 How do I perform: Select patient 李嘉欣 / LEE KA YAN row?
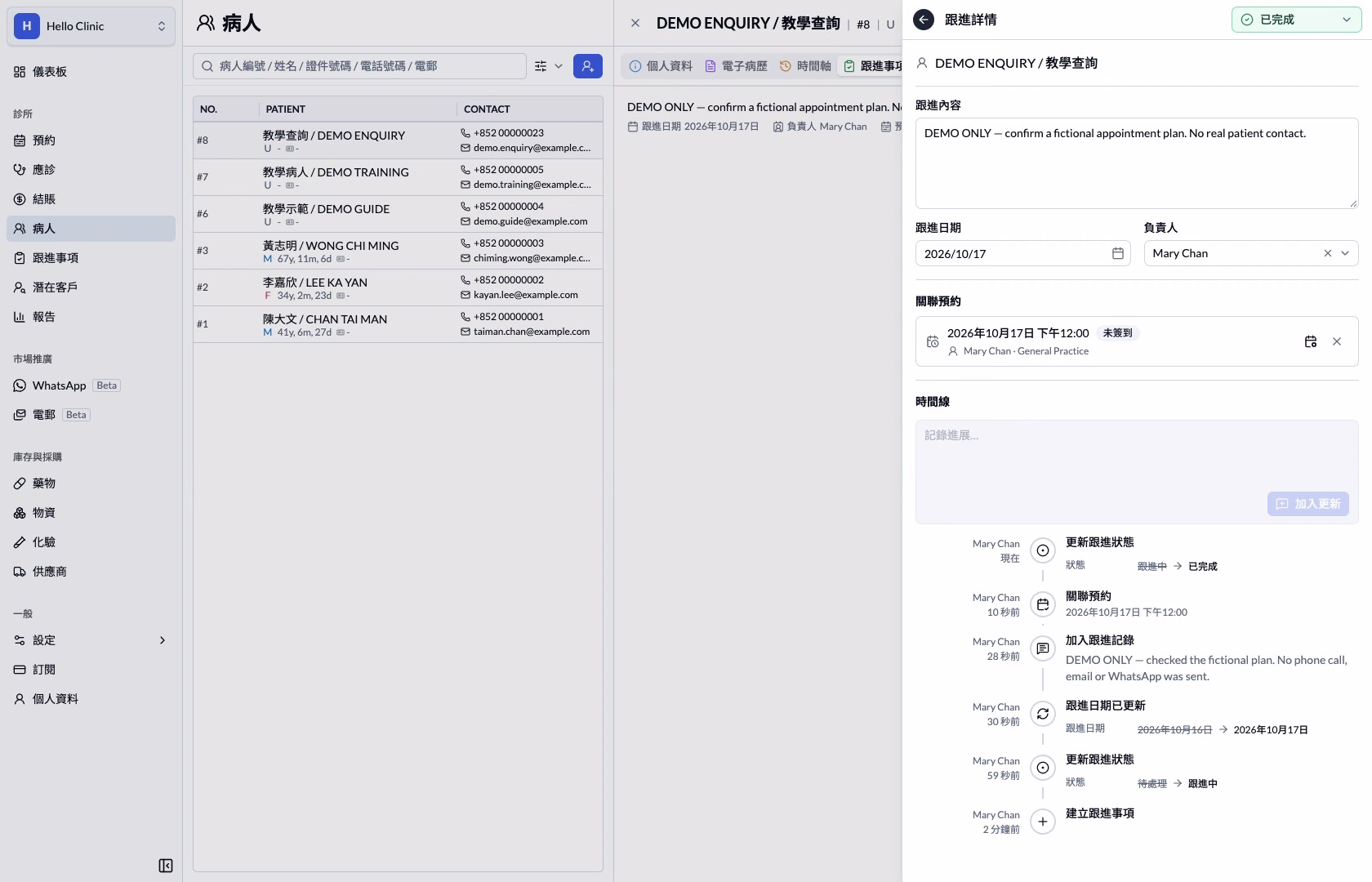click(x=399, y=287)
